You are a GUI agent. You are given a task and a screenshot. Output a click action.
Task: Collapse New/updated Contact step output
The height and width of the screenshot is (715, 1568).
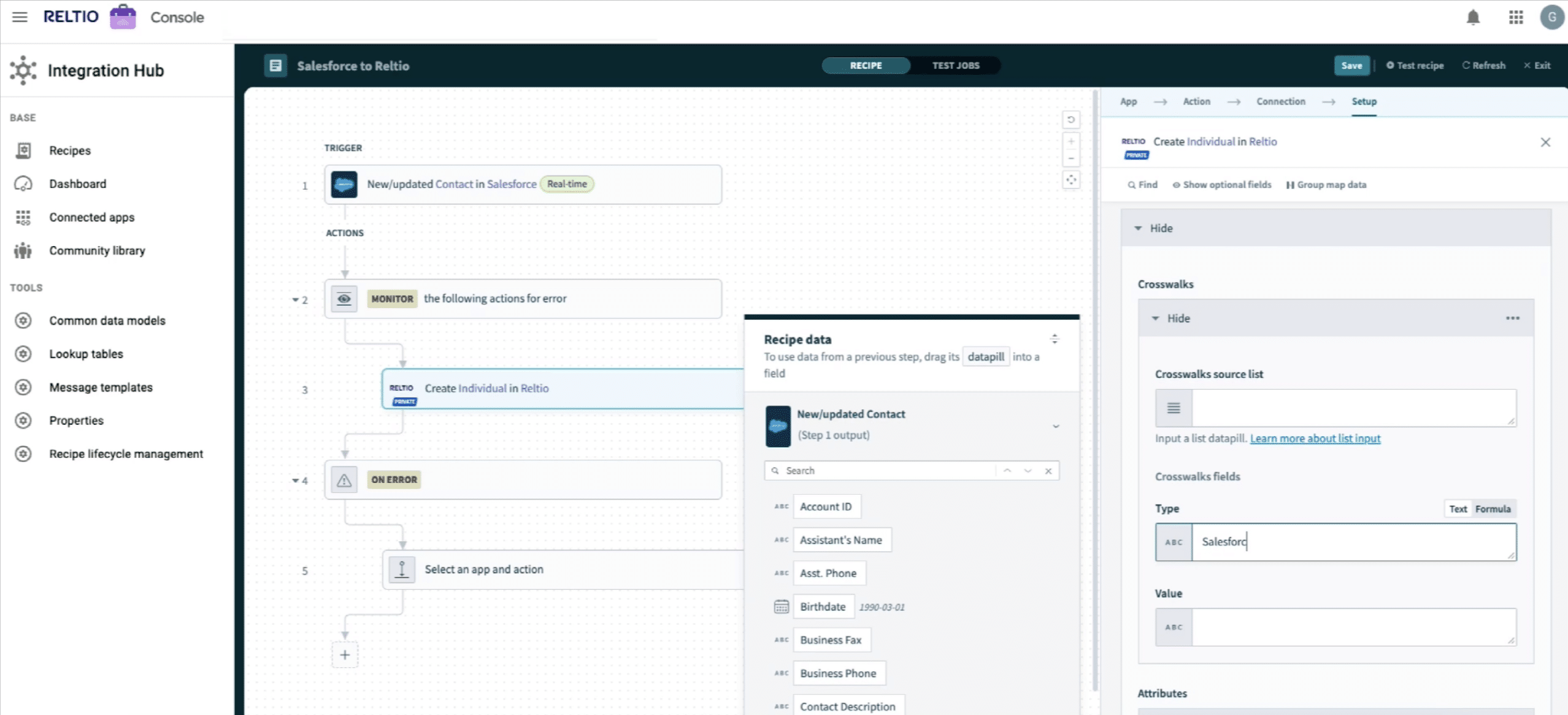1056,425
